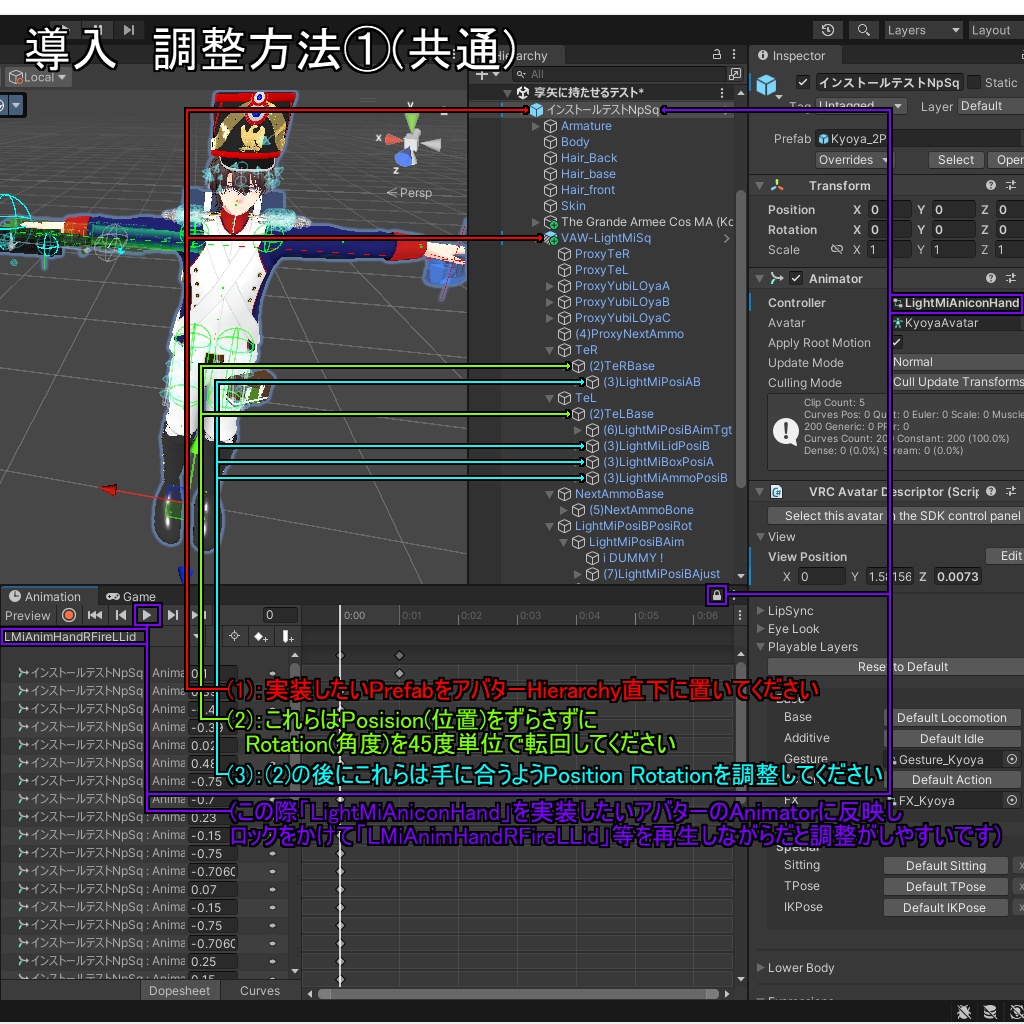Enable the Static checkbox
The height and width of the screenshot is (1024, 1024).
pyautogui.click(x=974, y=82)
